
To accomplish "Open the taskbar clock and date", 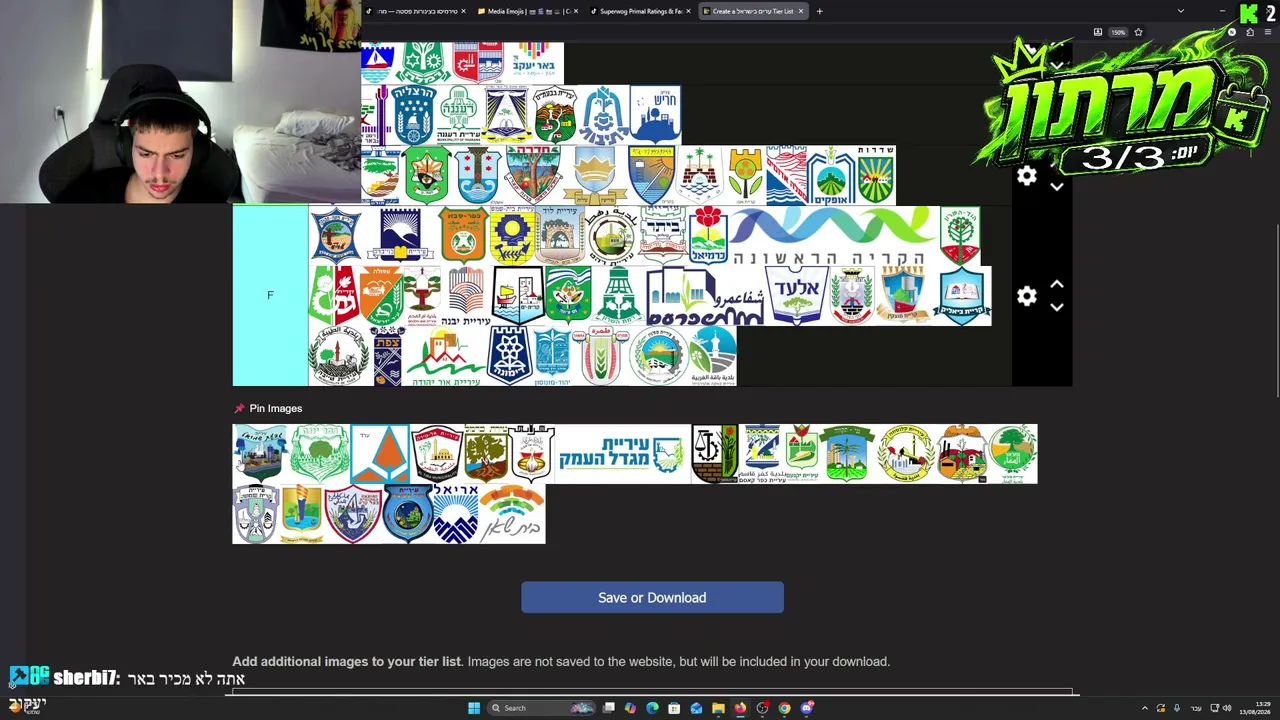I will point(1256,708).
